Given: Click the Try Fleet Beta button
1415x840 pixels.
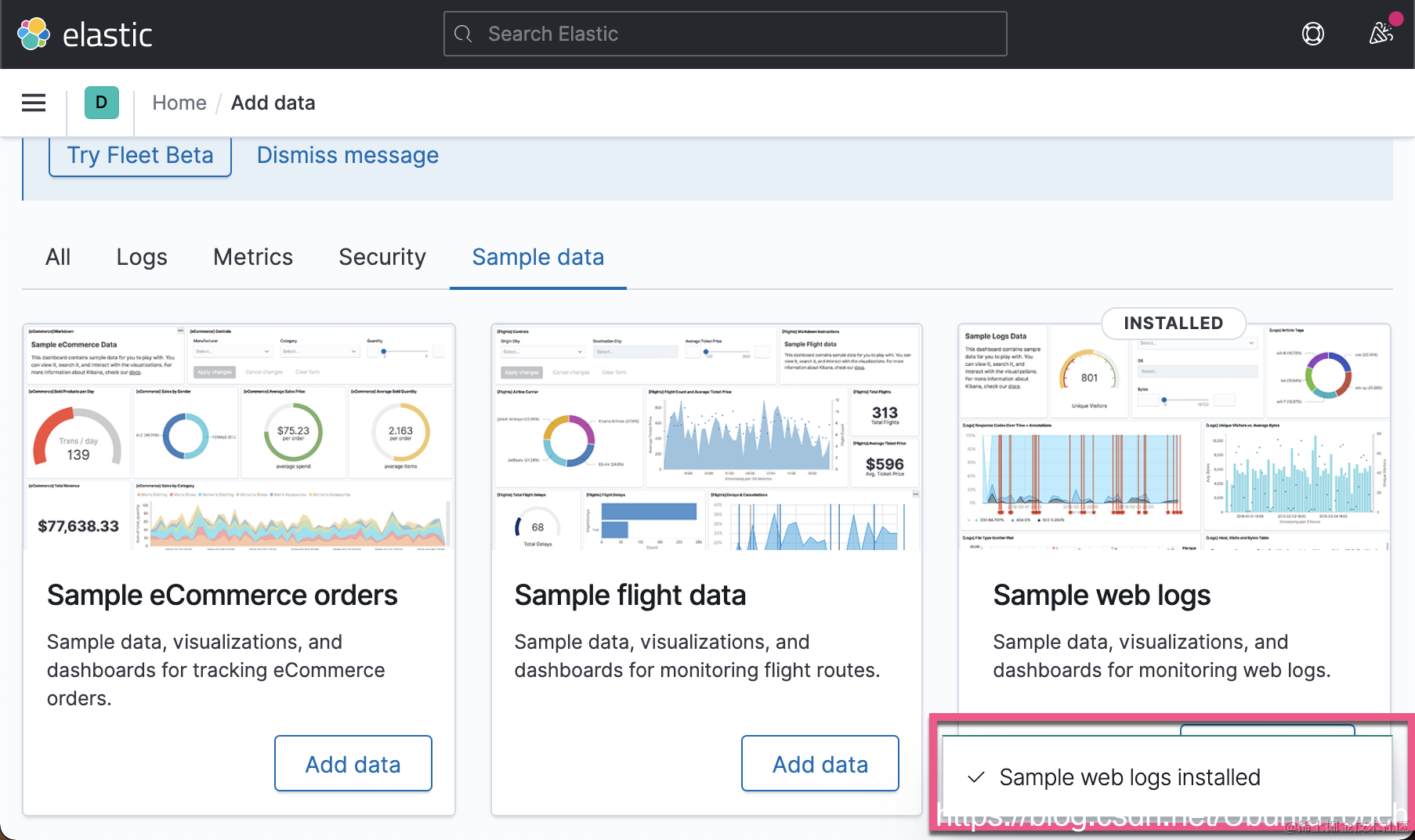Looking at the screenshot, I should (140, 155).
